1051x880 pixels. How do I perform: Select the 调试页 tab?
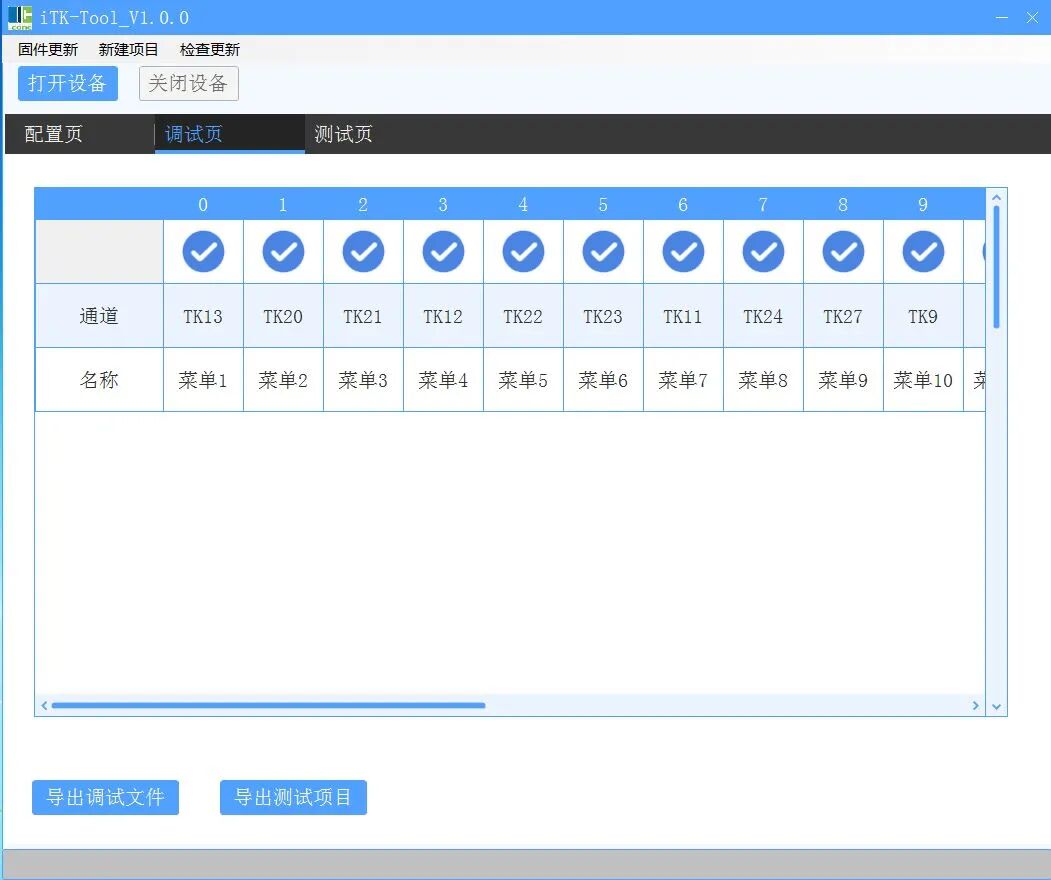click(x=230, y=134)
